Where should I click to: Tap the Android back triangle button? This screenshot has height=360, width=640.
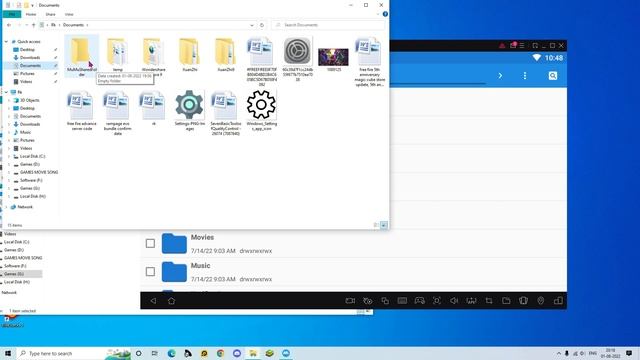[x=153, y=301]
